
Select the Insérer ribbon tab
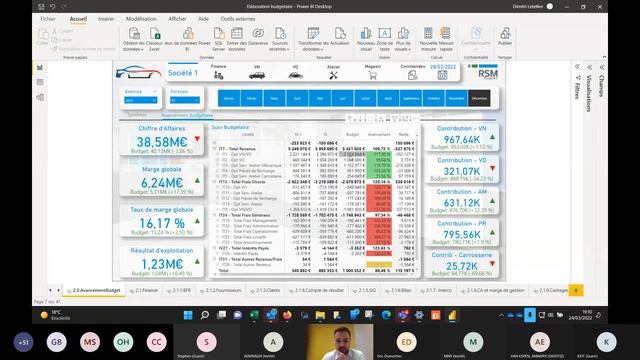106,19
